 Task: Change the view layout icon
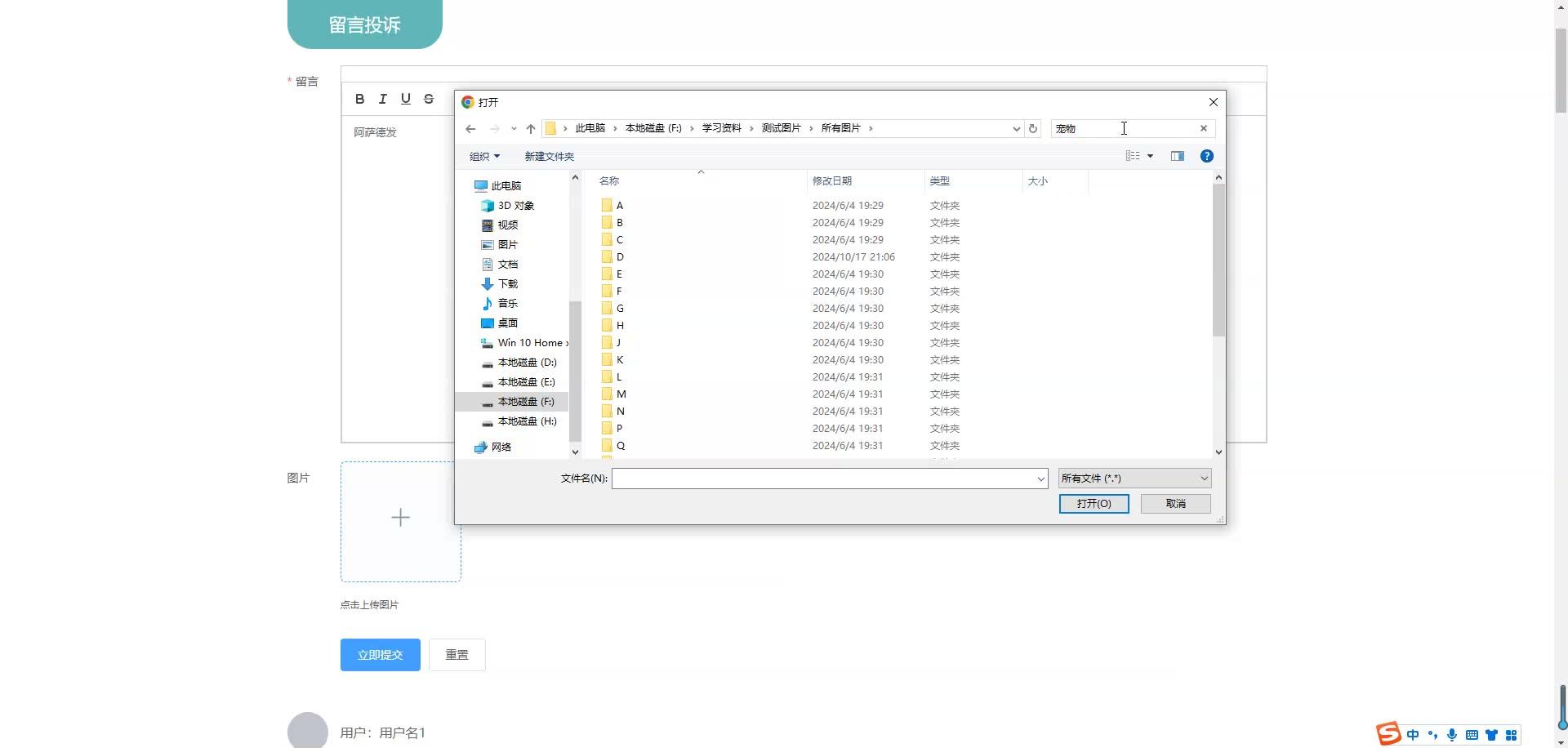tap(1133, 156)
